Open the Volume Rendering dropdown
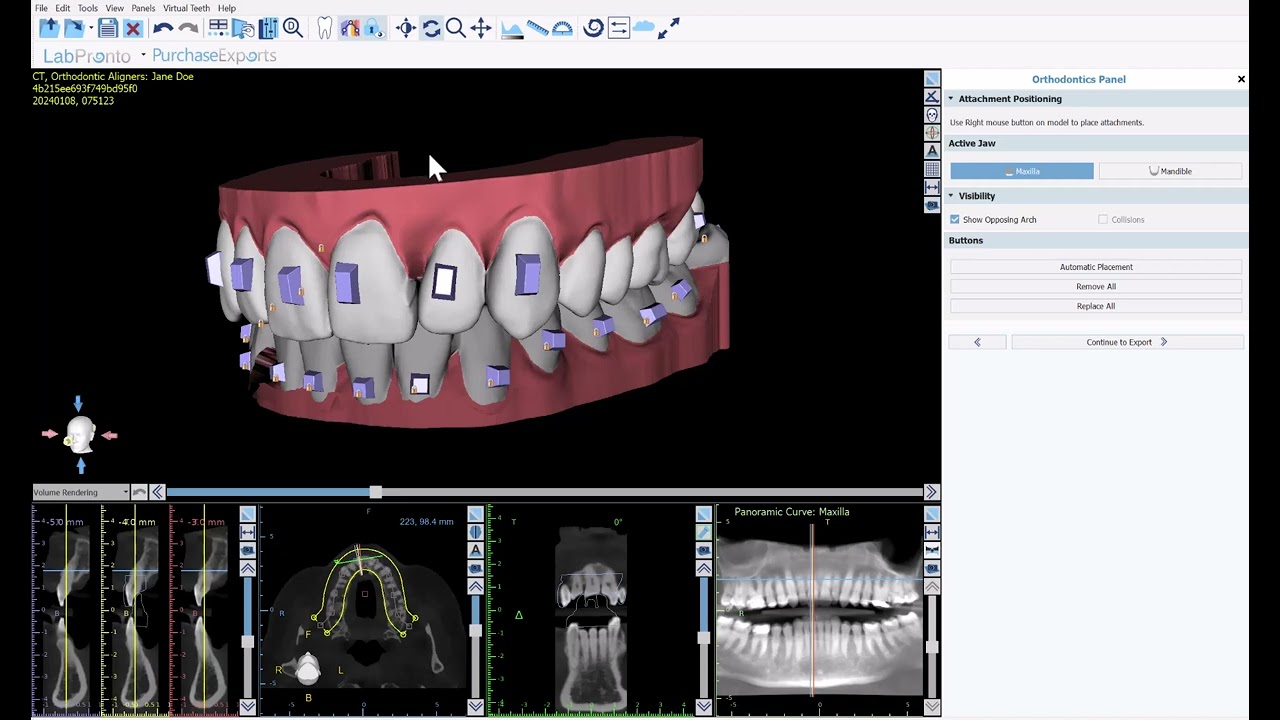1280x720 pixels. pyautogui.click(x=81, y=492)
